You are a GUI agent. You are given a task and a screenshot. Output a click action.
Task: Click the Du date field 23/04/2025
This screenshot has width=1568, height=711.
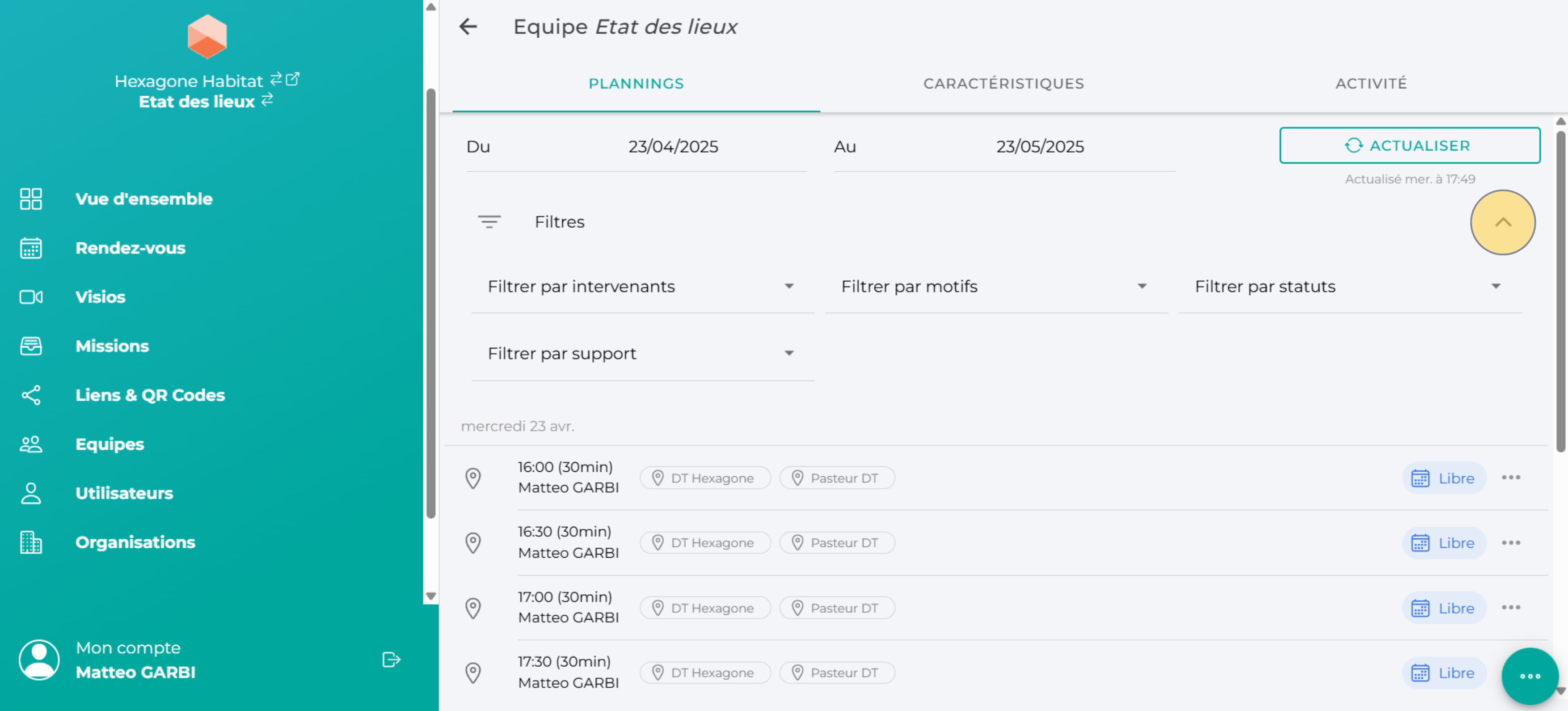tap(673, 147)
